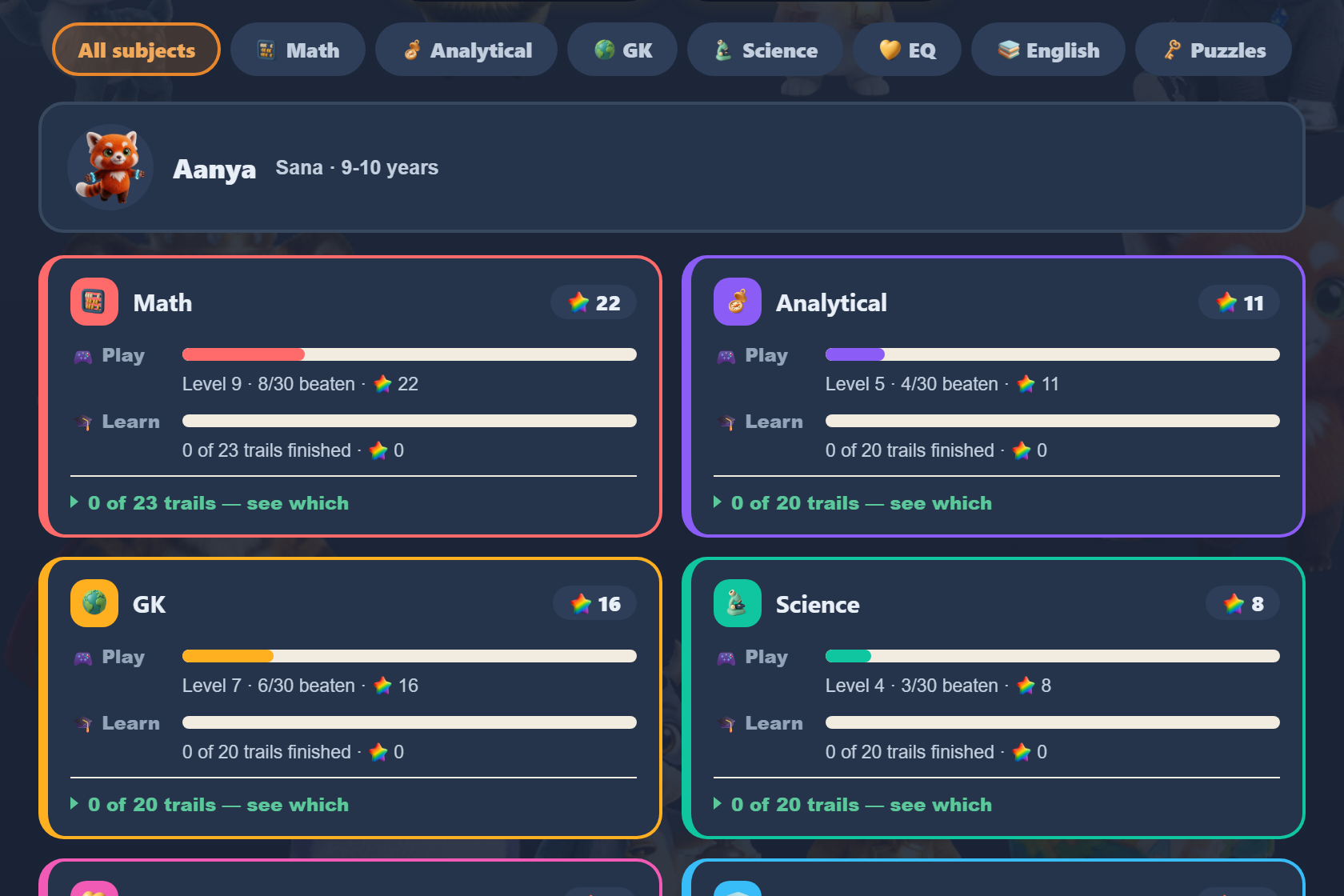
Task: Expand GK '0 of 20 trails — see which'
Action: [x=210, y=805]
